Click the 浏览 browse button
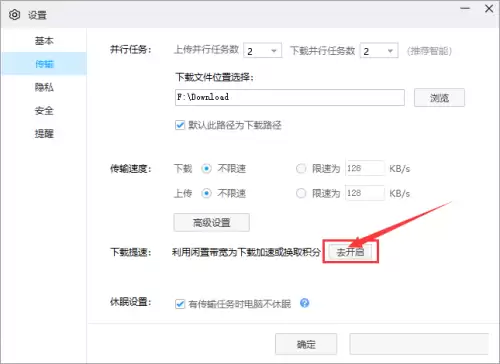This screenshot has width=500, height=364. pyautogui.click(x=439, y=98)
